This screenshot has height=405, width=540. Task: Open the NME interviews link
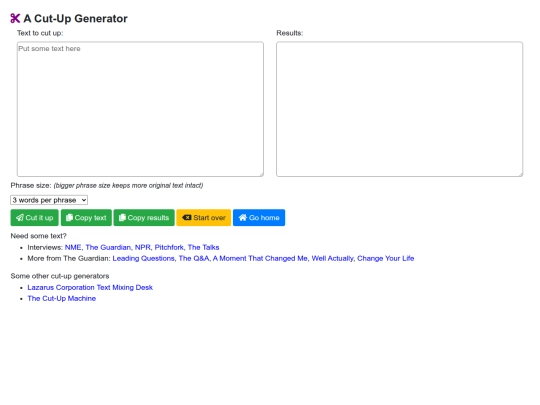click(73, 247)
